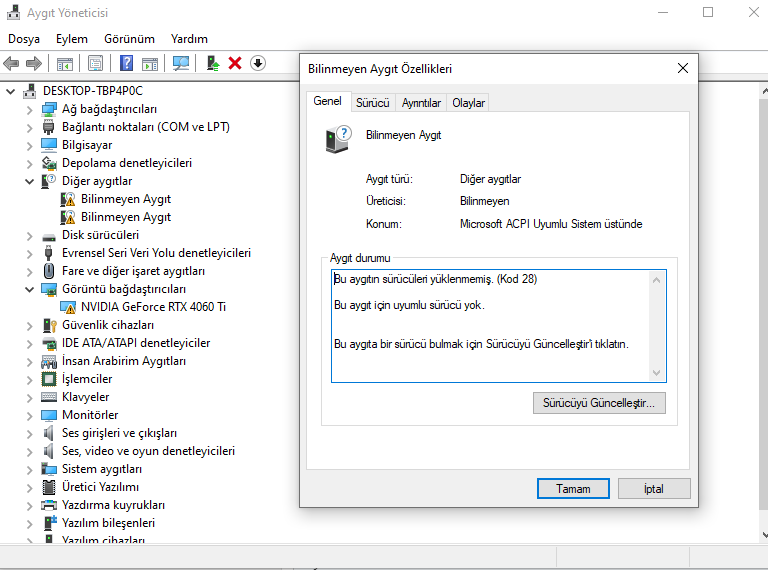The image size is (768, 570).
Task: Expand Bağlantı noktaları (COM ve LPT)
Action: 29,128
